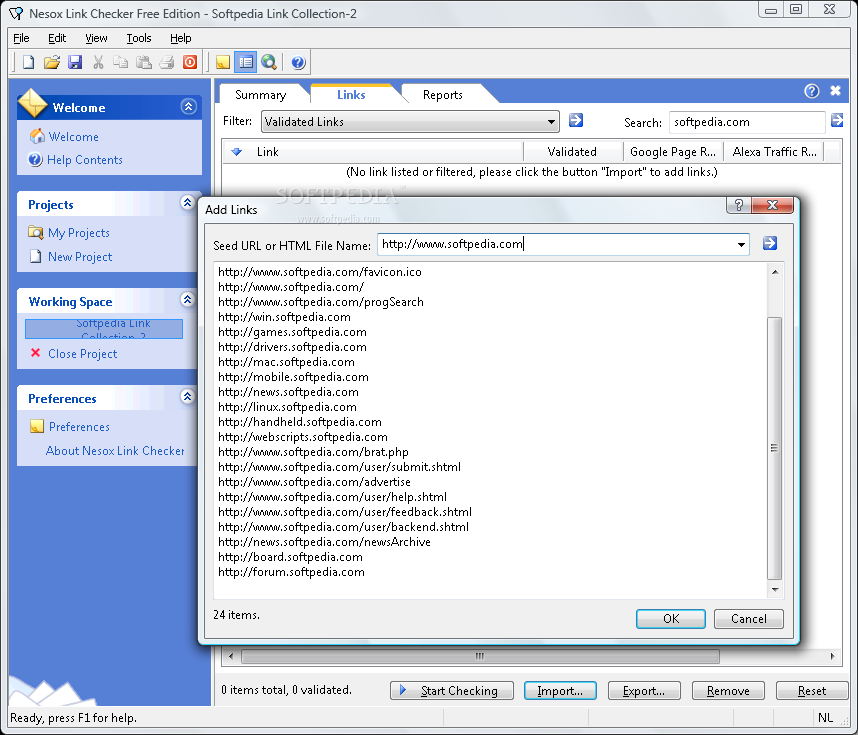
Task: Collapse the Welcome sidebar section
Action: [189, 107]
